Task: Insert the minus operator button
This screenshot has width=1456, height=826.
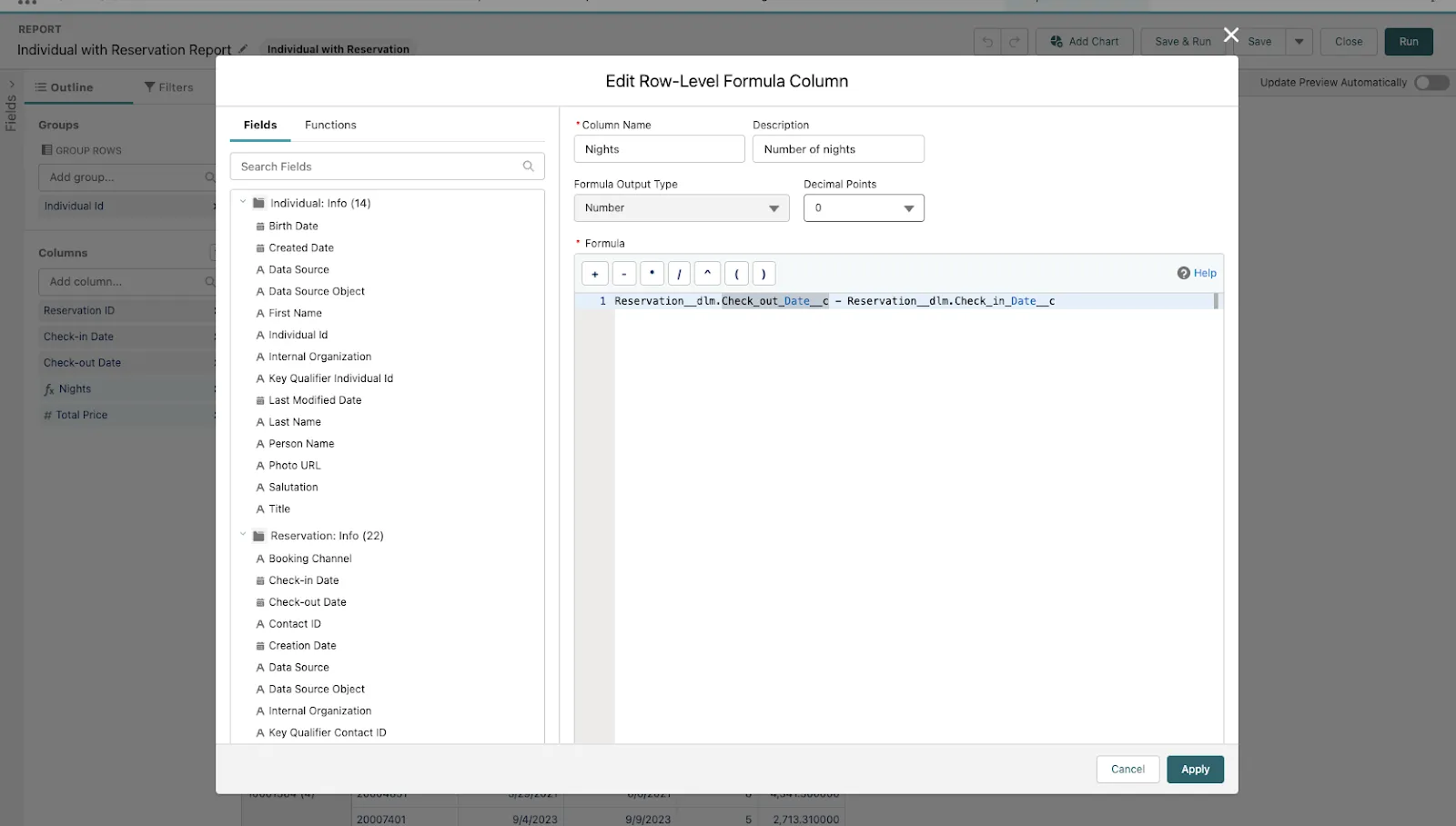Action: coord(623,274)
